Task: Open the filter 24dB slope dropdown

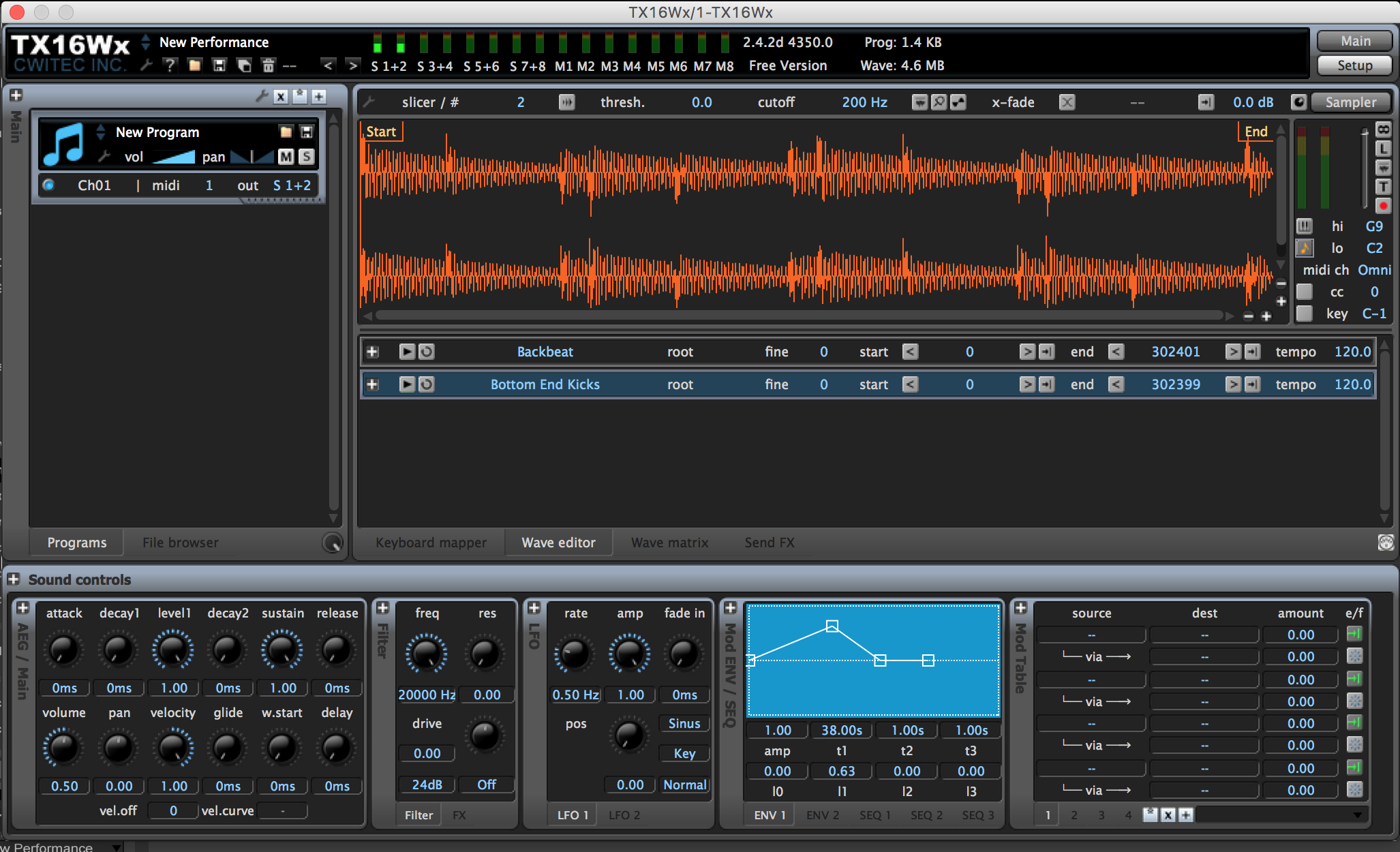Action: click(427, 785)
